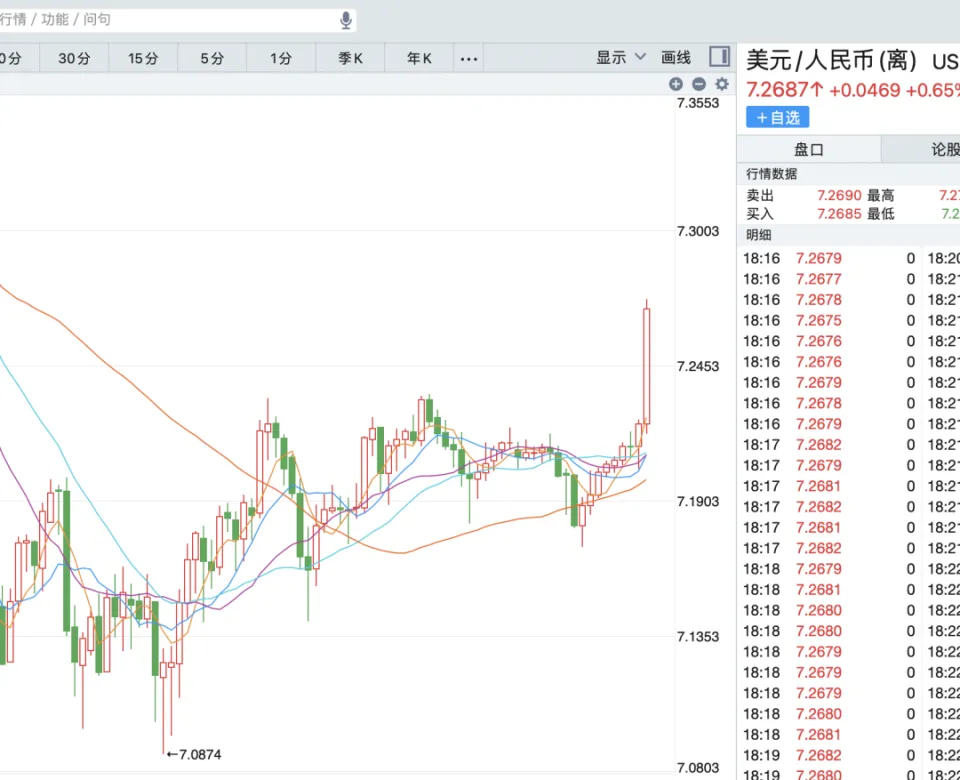Switch to 季K quarterly candles

point(350,58)
